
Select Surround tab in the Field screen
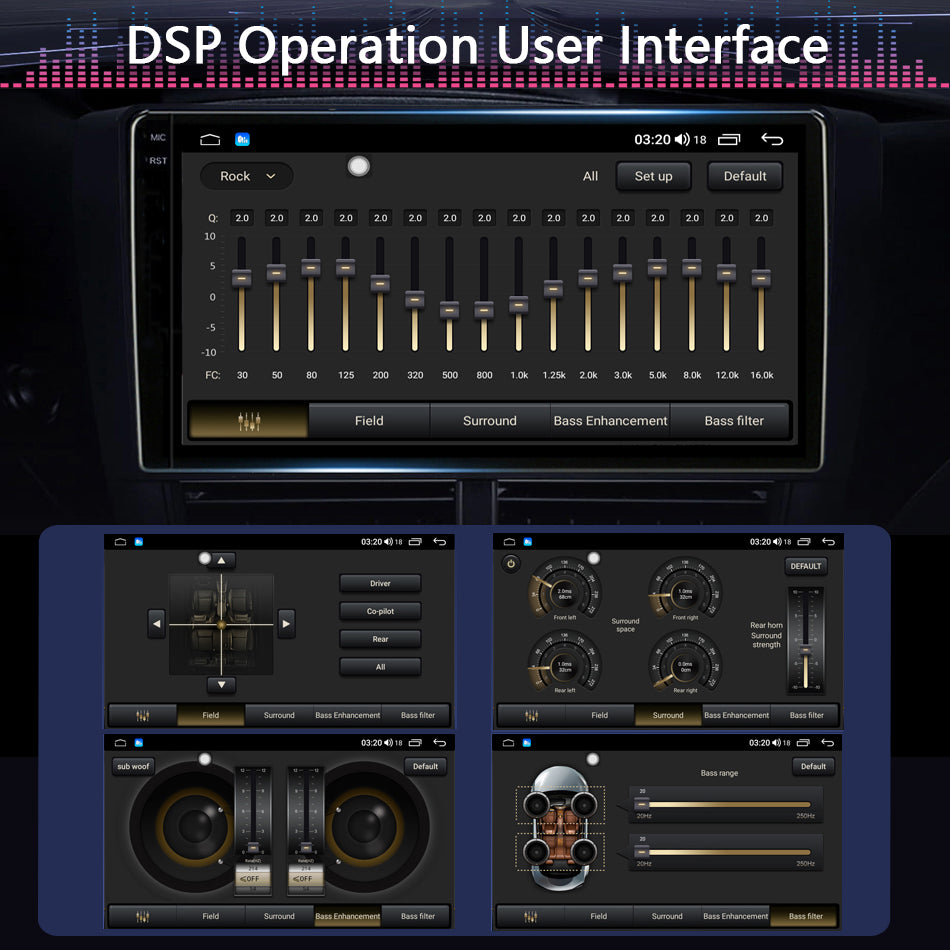[279, 716]
